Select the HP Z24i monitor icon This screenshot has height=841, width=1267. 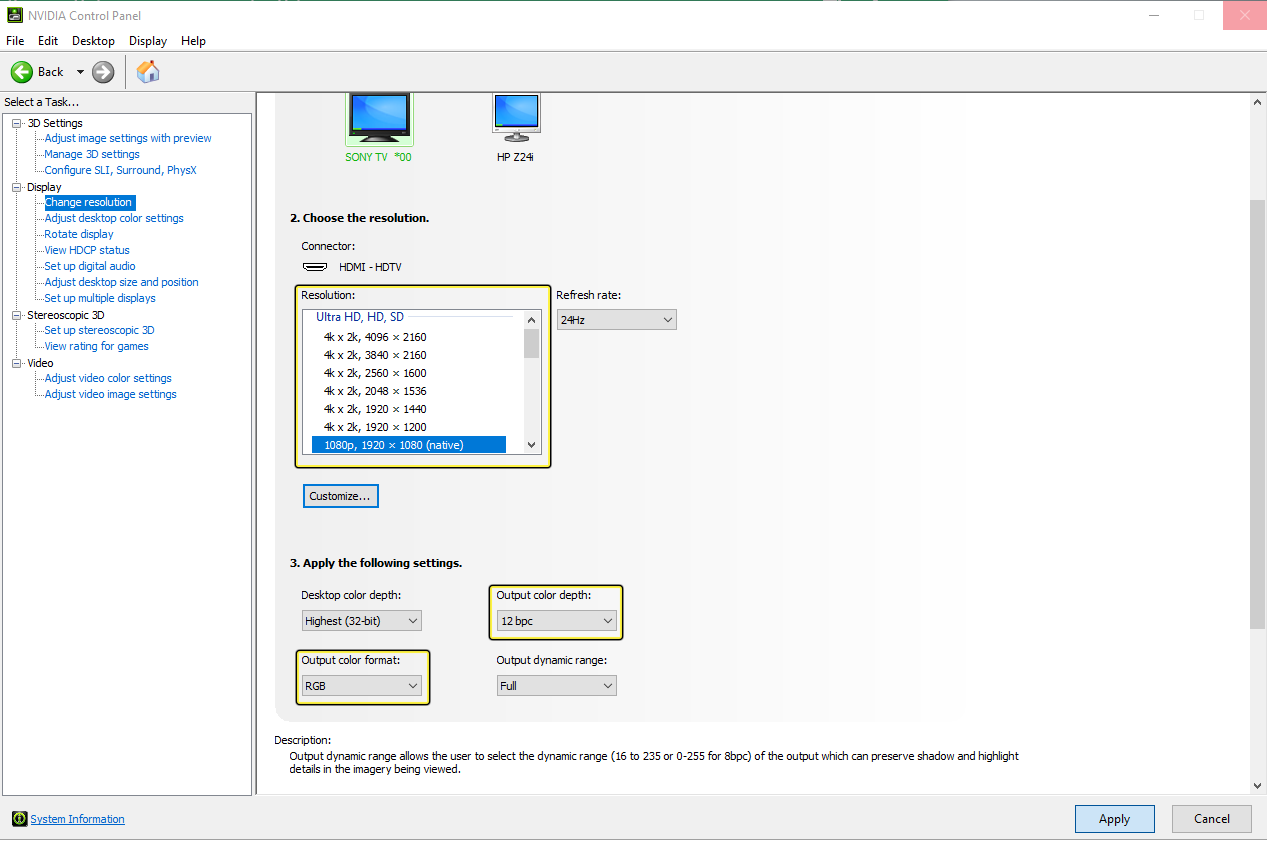coord(516,117)
